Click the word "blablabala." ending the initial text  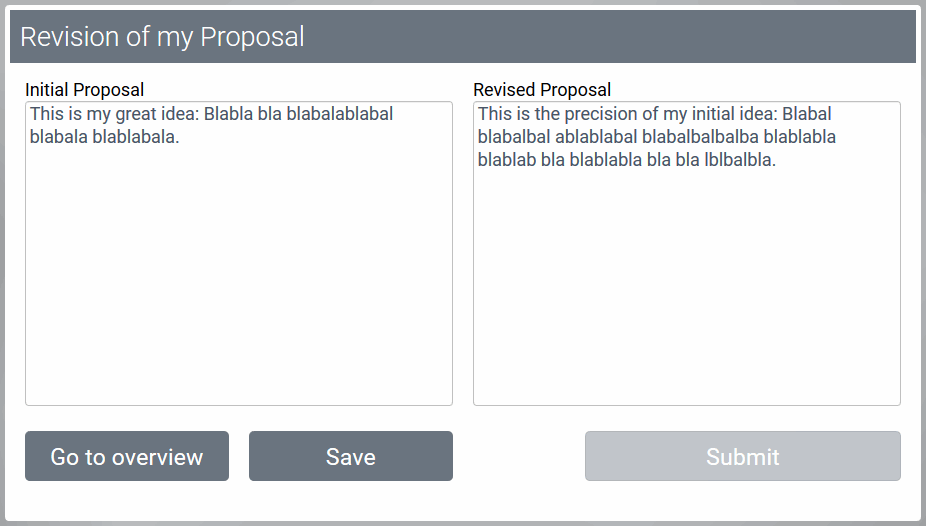[x=136, y=137]
